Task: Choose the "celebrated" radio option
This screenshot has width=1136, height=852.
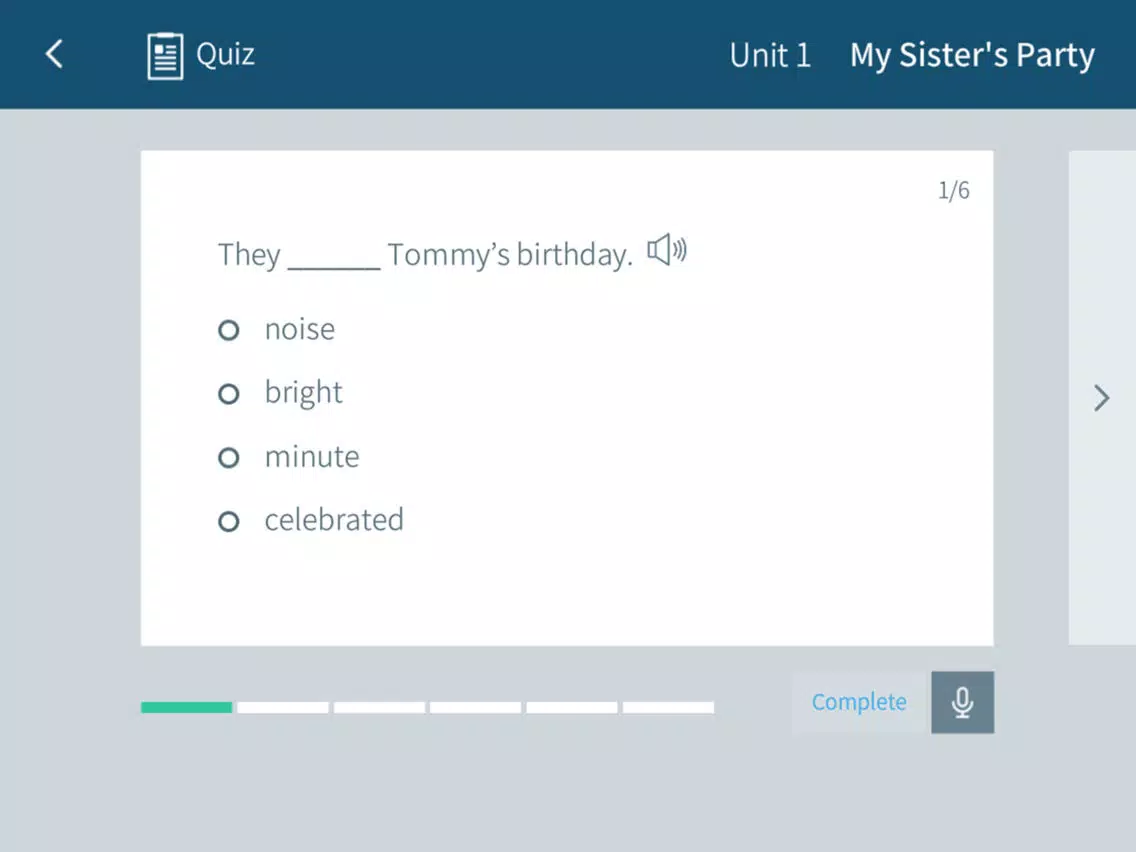Action: coord(229,522)
